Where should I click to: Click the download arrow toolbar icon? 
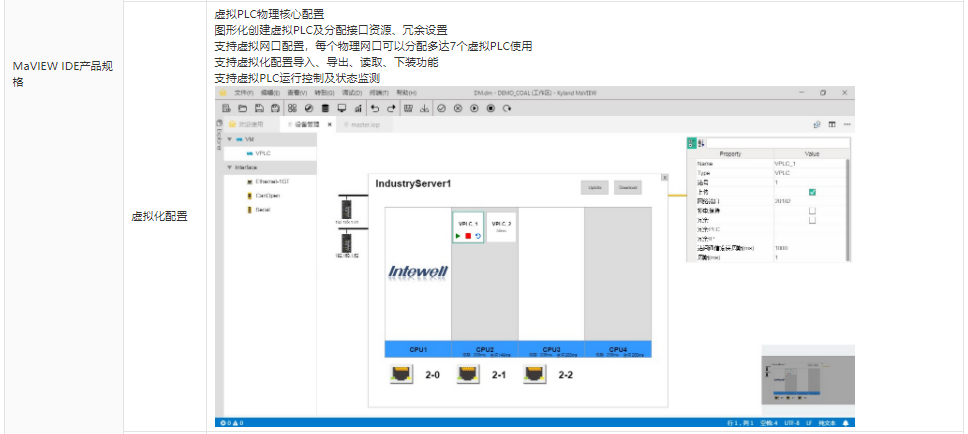(x=424, y=107)
